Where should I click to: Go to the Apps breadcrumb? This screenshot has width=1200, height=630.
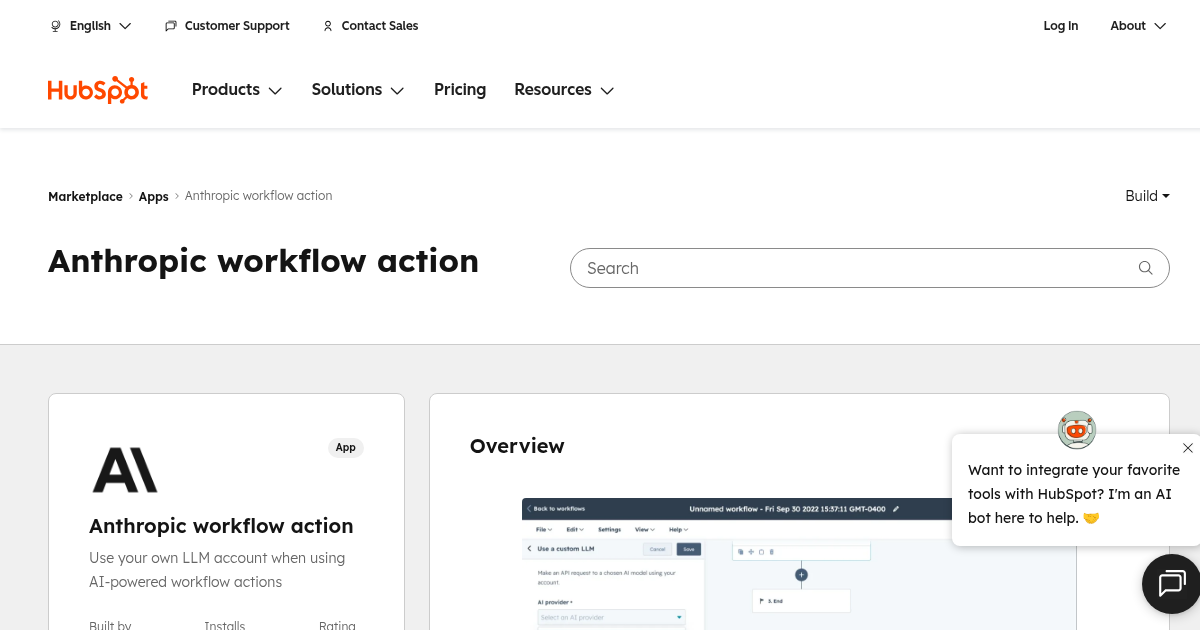point(153,196)
